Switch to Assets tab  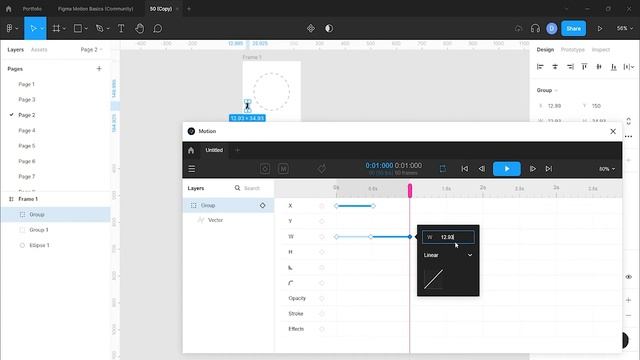coord(39,49)
